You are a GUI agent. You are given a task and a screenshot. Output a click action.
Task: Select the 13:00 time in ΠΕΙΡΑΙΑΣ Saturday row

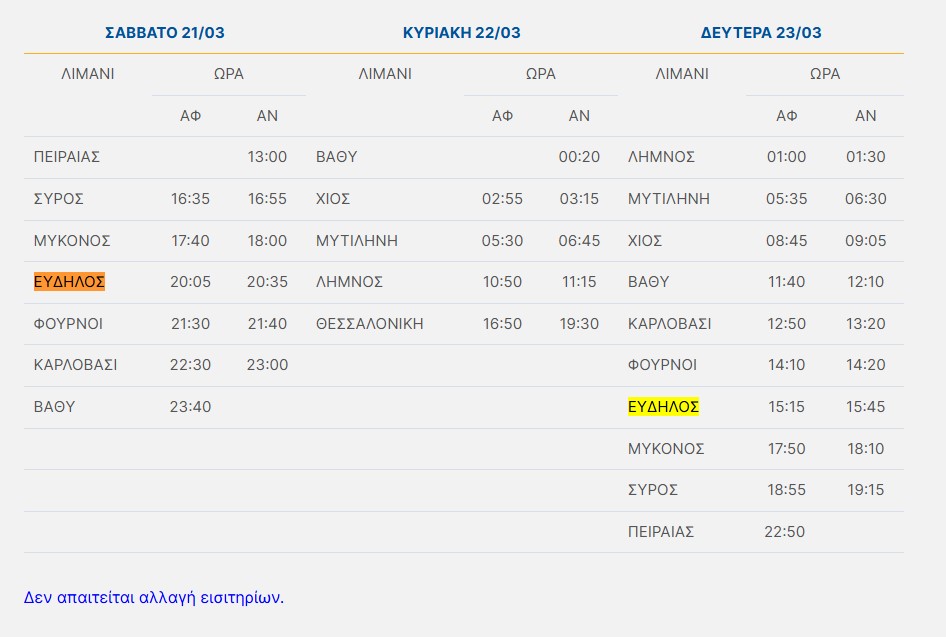[x=267, y=157]
